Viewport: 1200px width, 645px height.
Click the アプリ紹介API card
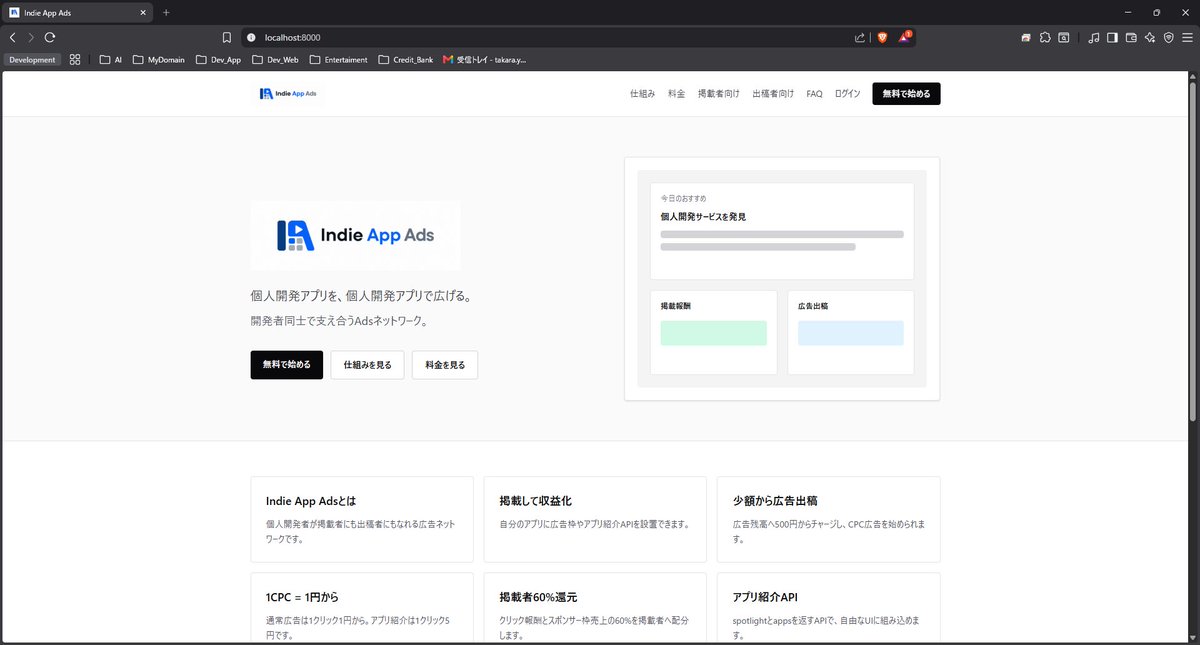829,608
